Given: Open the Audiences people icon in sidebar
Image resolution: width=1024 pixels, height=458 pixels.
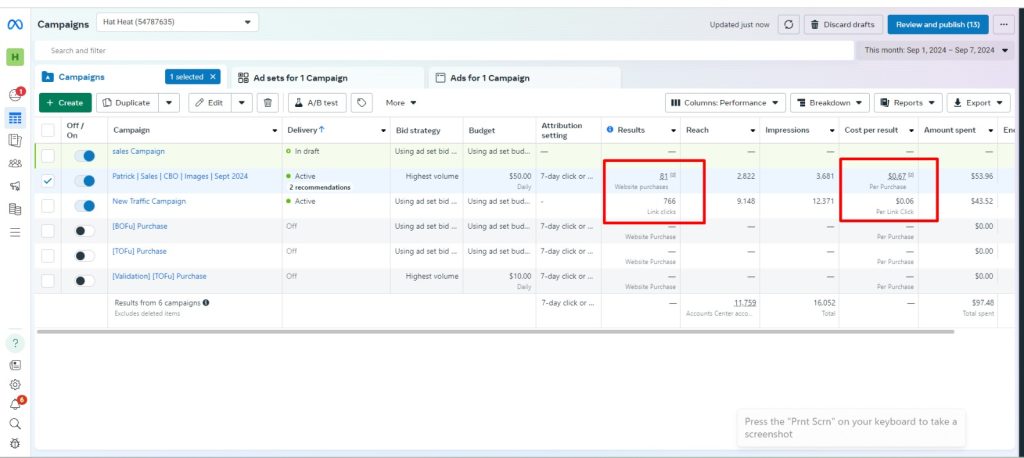Looking at the screenshot, I should [15, 163].
